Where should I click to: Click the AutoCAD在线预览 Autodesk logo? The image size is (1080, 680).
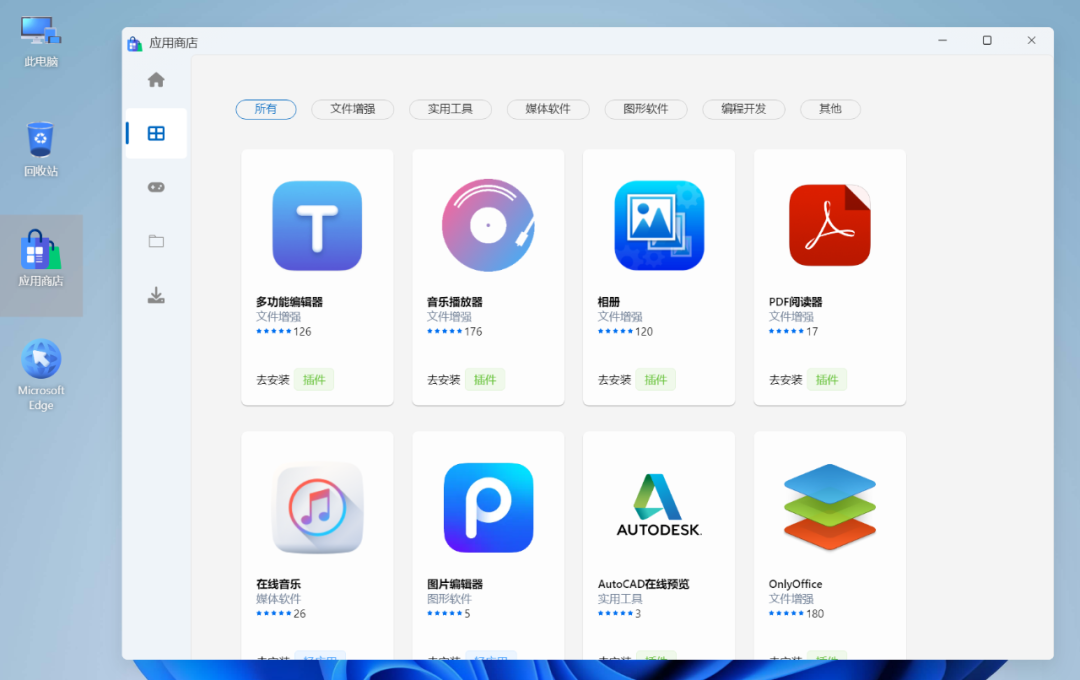pos(658,507)
